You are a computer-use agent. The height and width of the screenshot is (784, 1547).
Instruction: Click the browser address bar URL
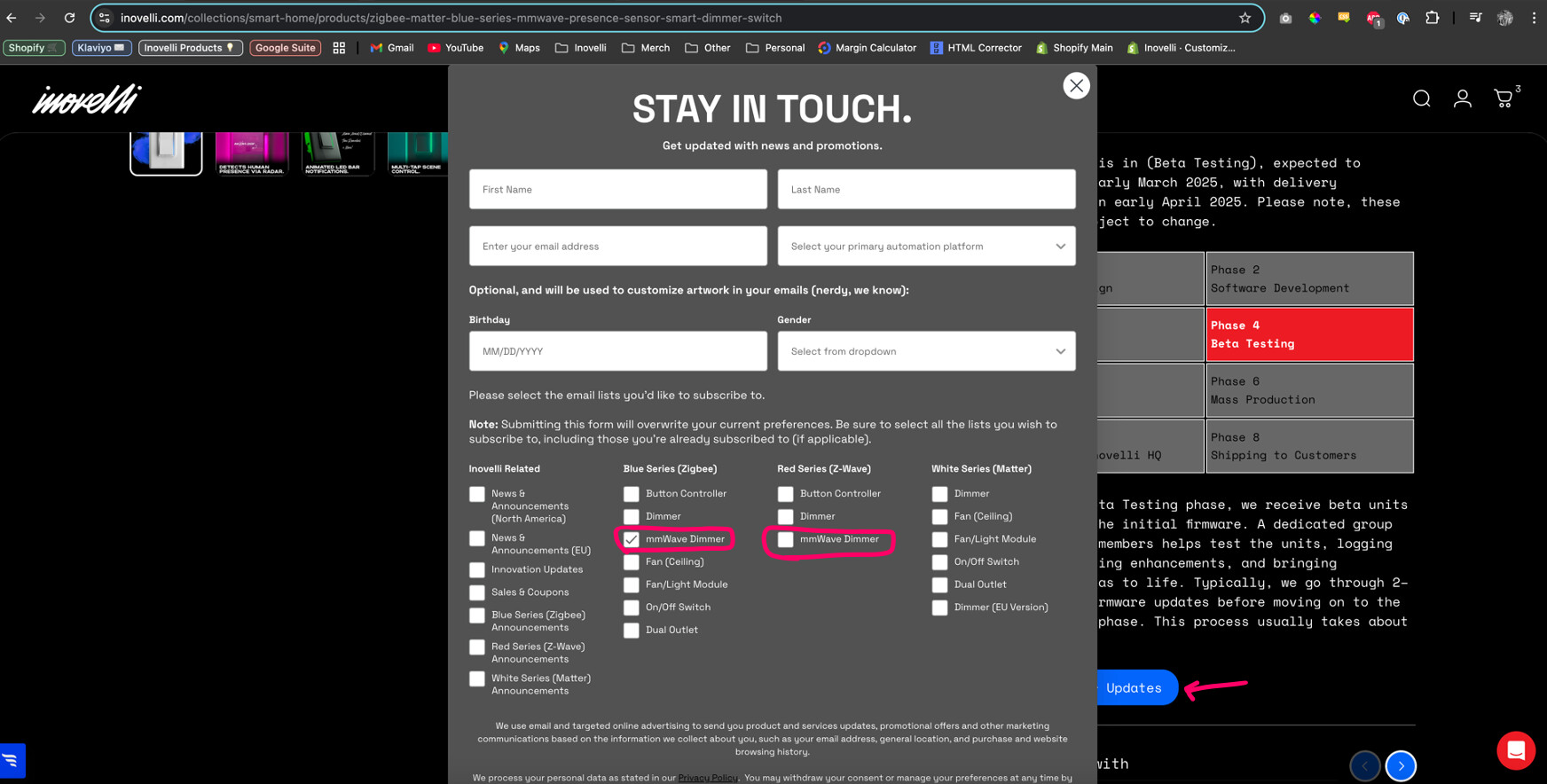[x=451, y=18]
